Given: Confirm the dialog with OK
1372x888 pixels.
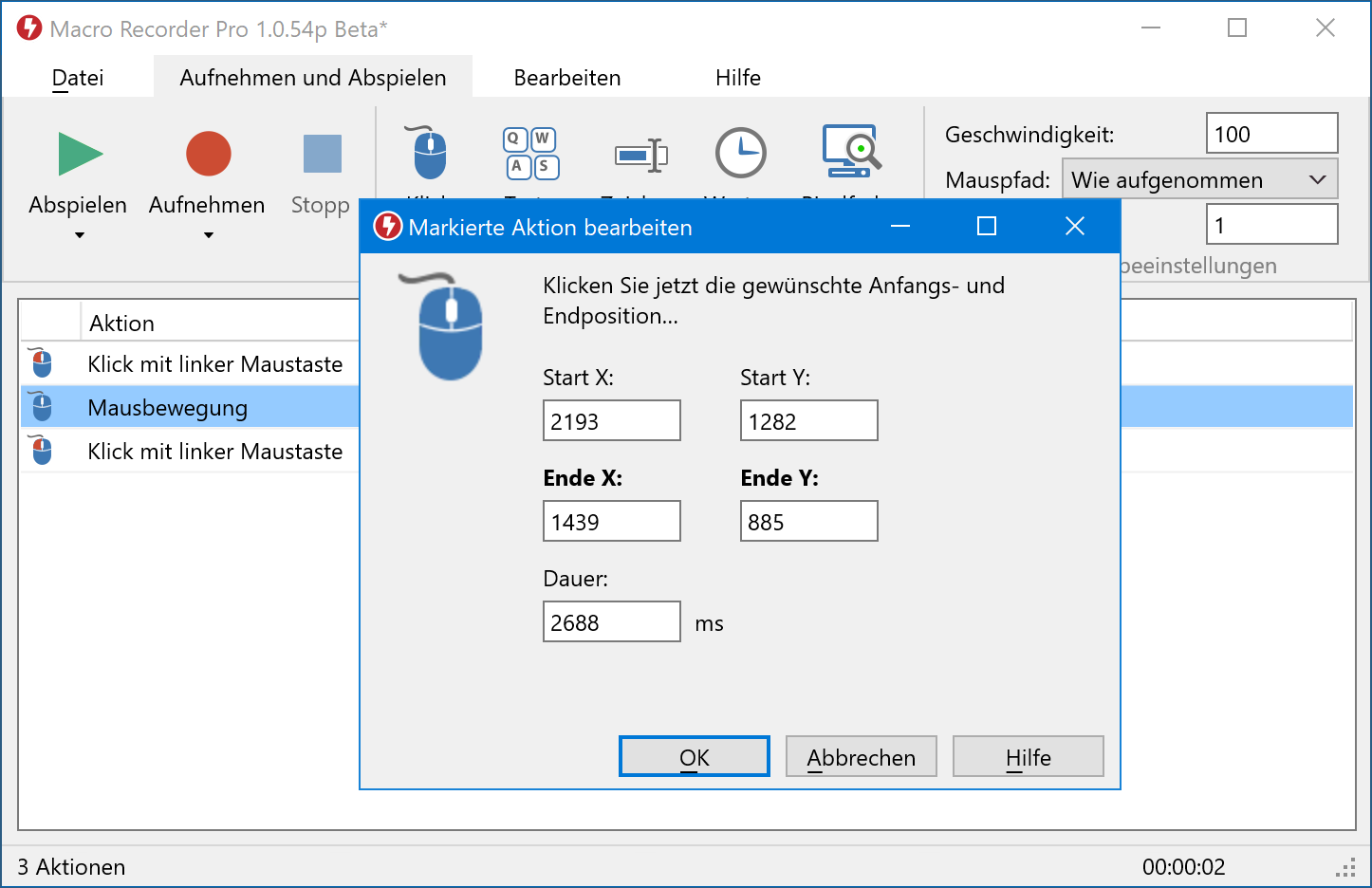Looking at the screenshot, I should 694,757.
